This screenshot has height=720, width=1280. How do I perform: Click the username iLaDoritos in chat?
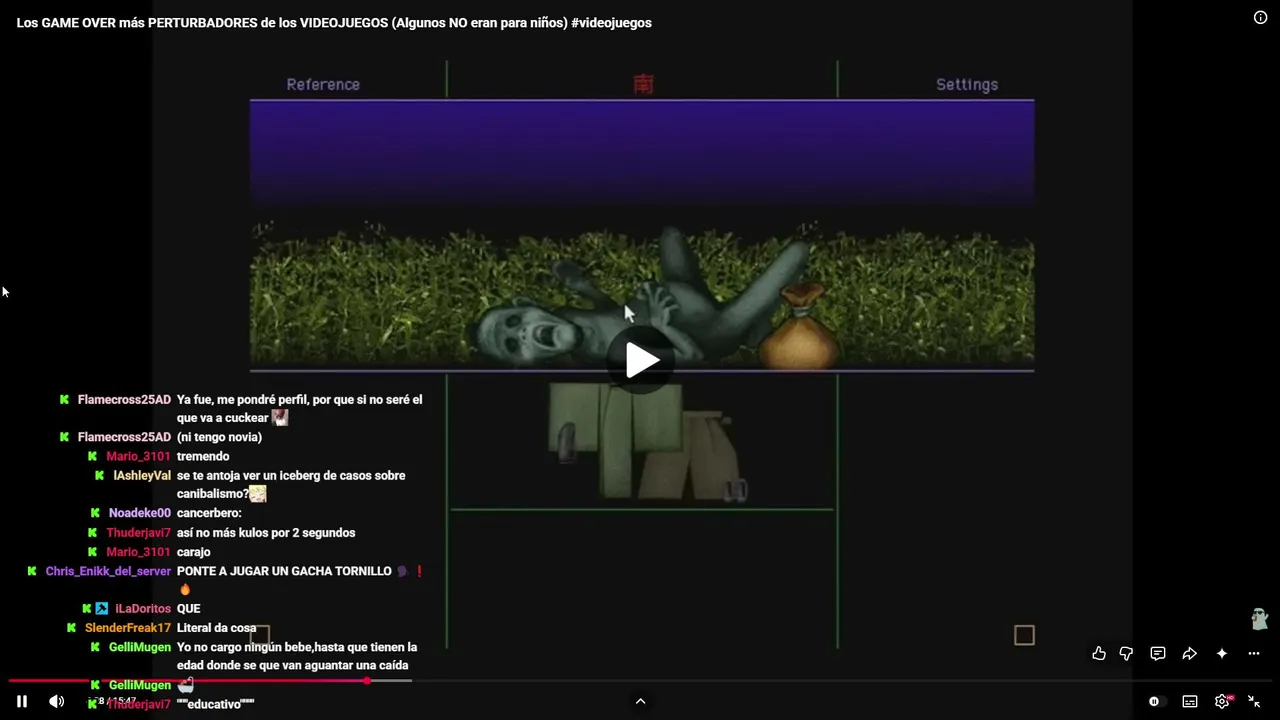pos(143,609)
